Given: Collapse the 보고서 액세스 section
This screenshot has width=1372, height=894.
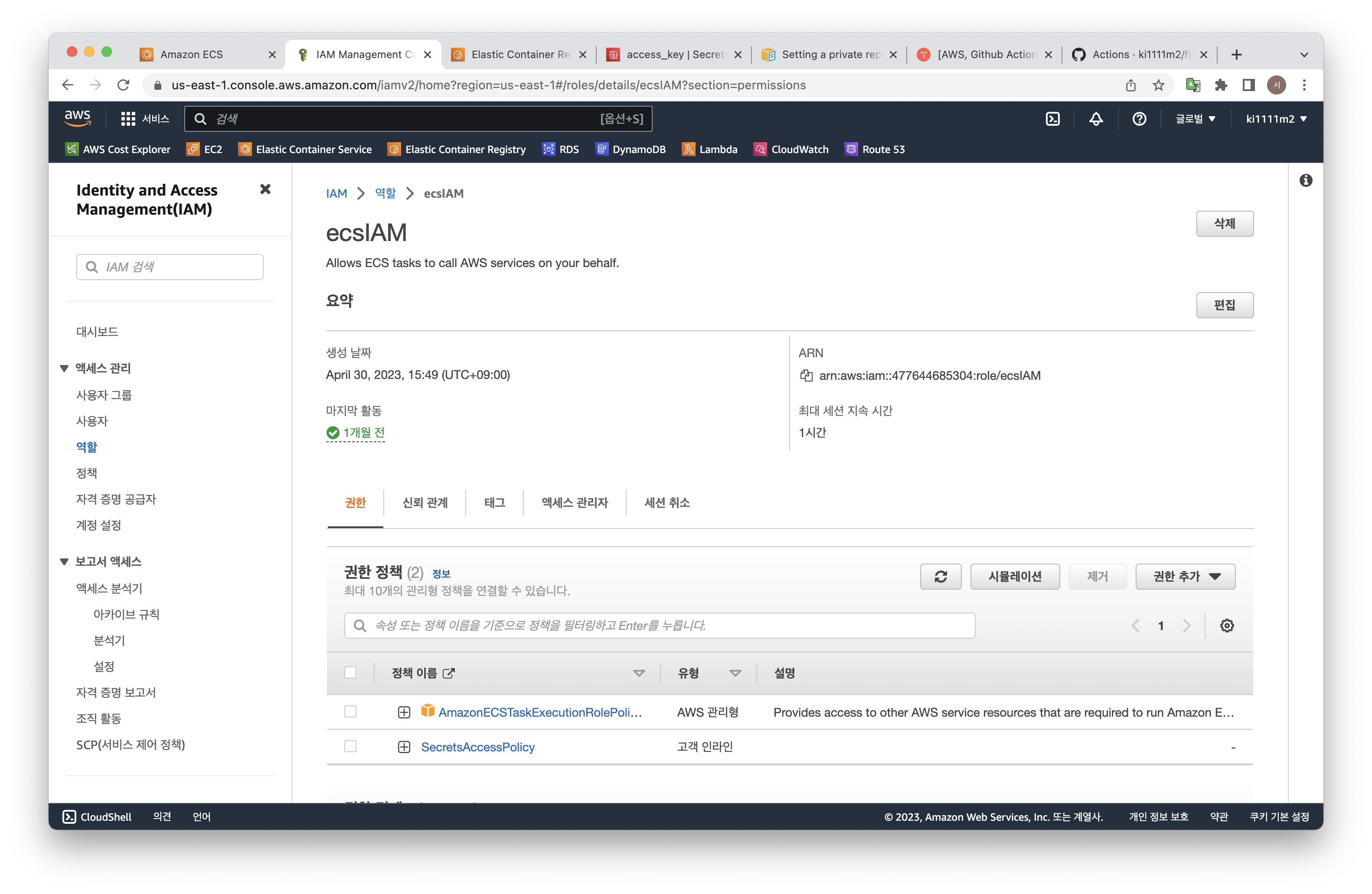Looking at the screenshot, I should tap(64, 561).
